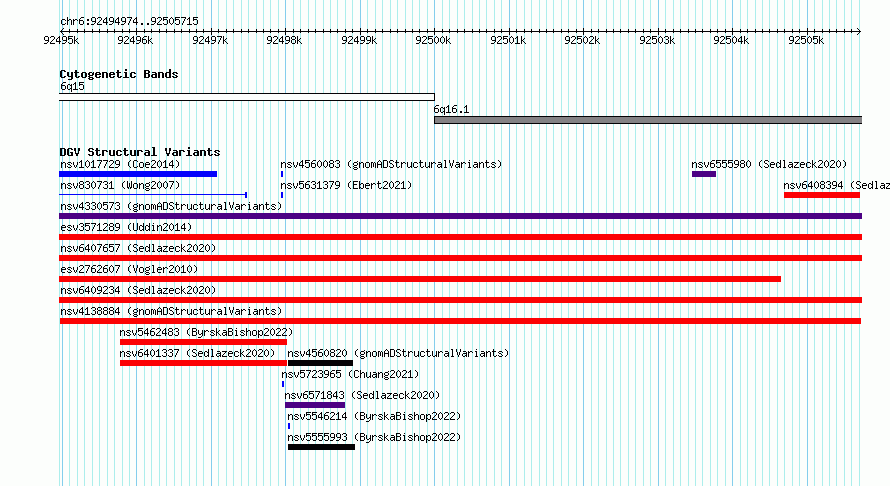Click the red nsv6401337 variant bar
890x486 pixels.
(203, 363)
